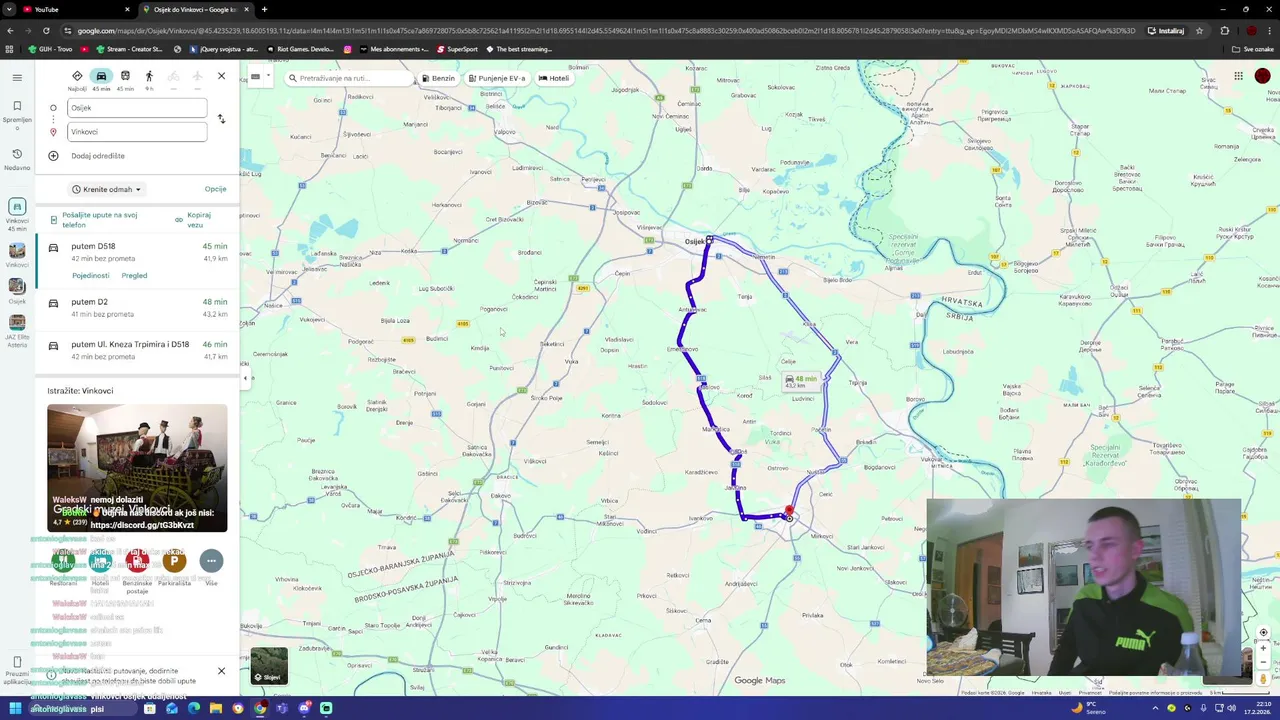Open the SuperSport bookmark
The width and height of the screenshot is (1280, 720).
click(457, 49)
